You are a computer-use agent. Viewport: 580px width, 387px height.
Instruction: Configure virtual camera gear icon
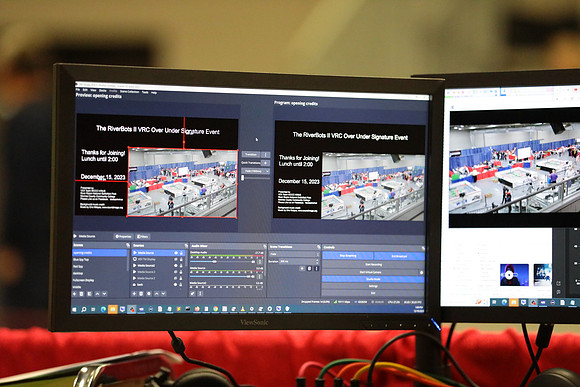point(421,272)
